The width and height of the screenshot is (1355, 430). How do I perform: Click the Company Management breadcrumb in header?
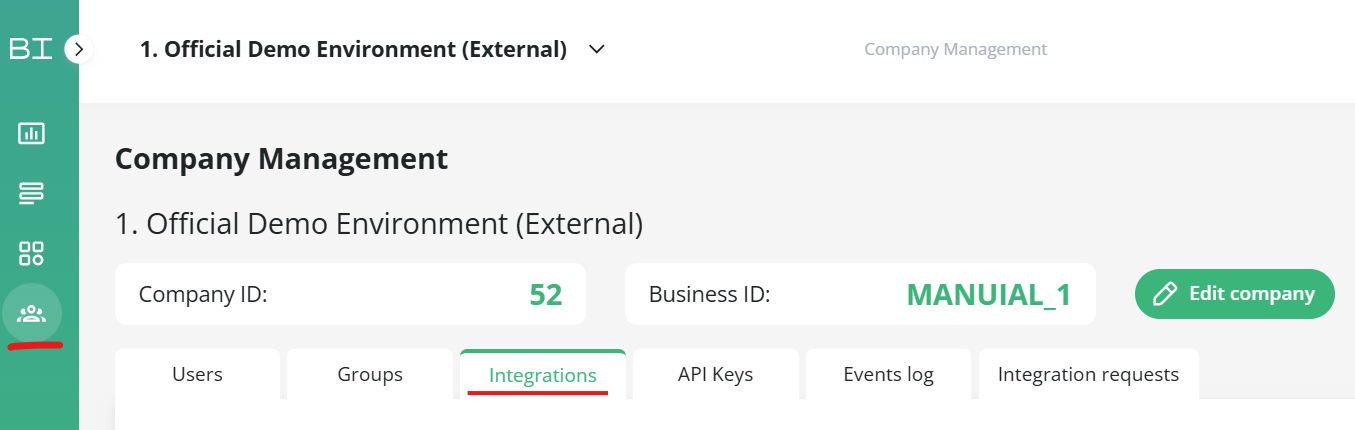[x=956, y=49]
